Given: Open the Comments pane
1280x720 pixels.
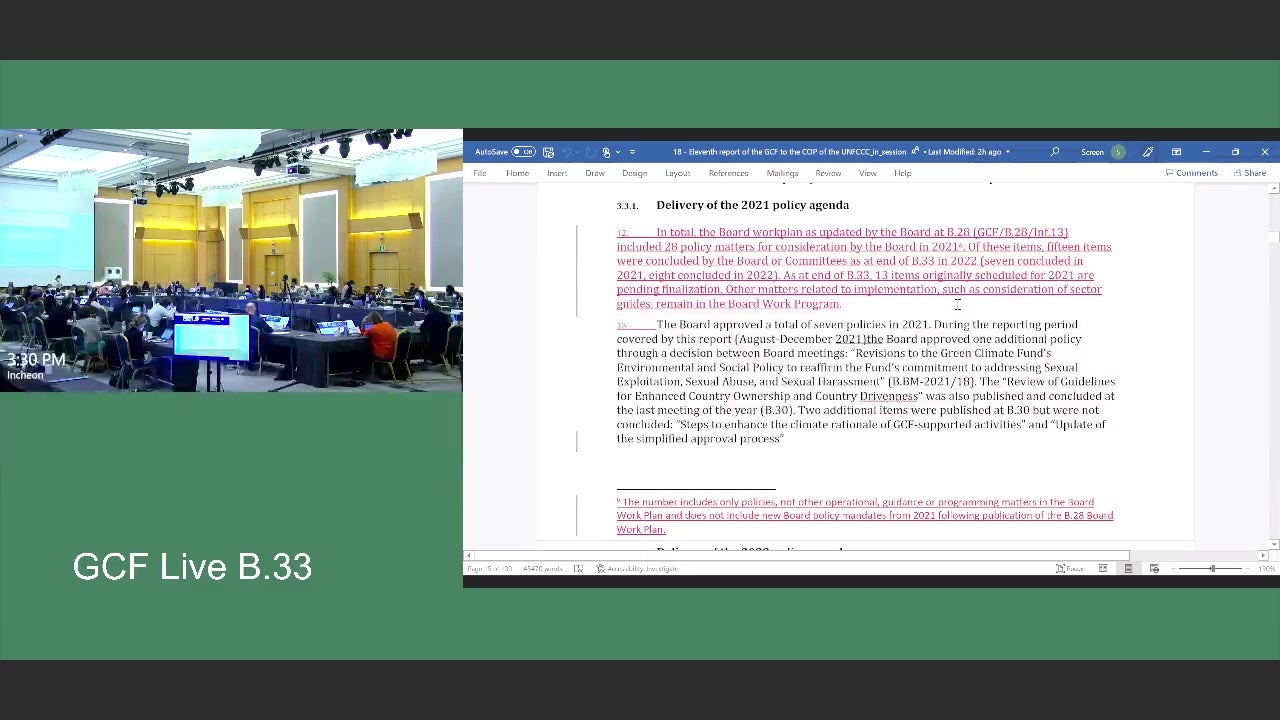Looking at the screenshot, I should pyautogui.click(x=1191, y=173).
